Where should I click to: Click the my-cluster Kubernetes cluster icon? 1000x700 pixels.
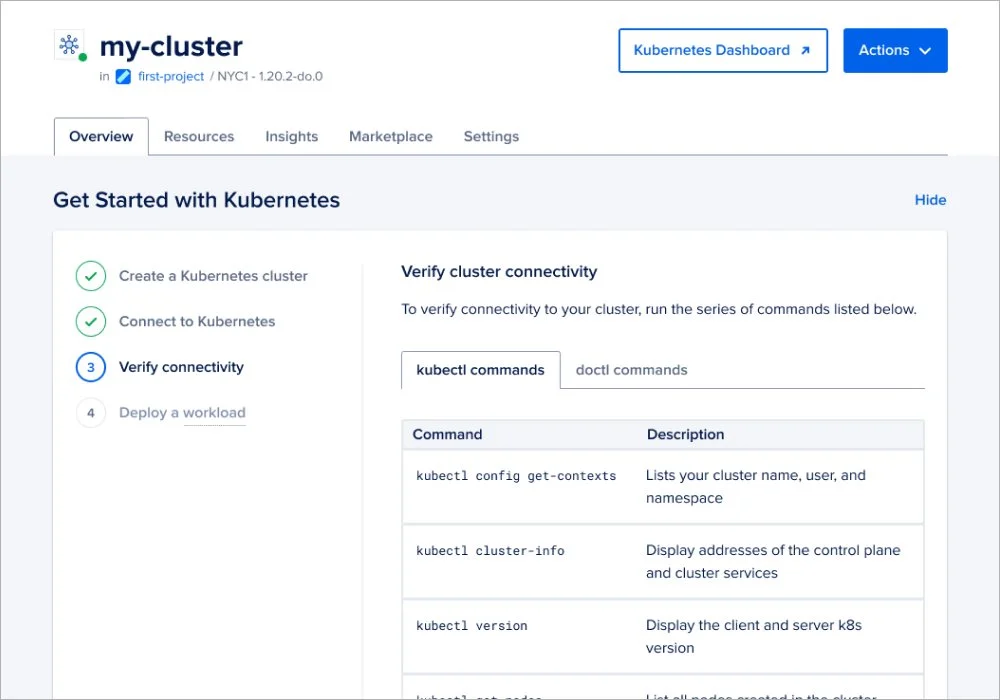point(70,45)
